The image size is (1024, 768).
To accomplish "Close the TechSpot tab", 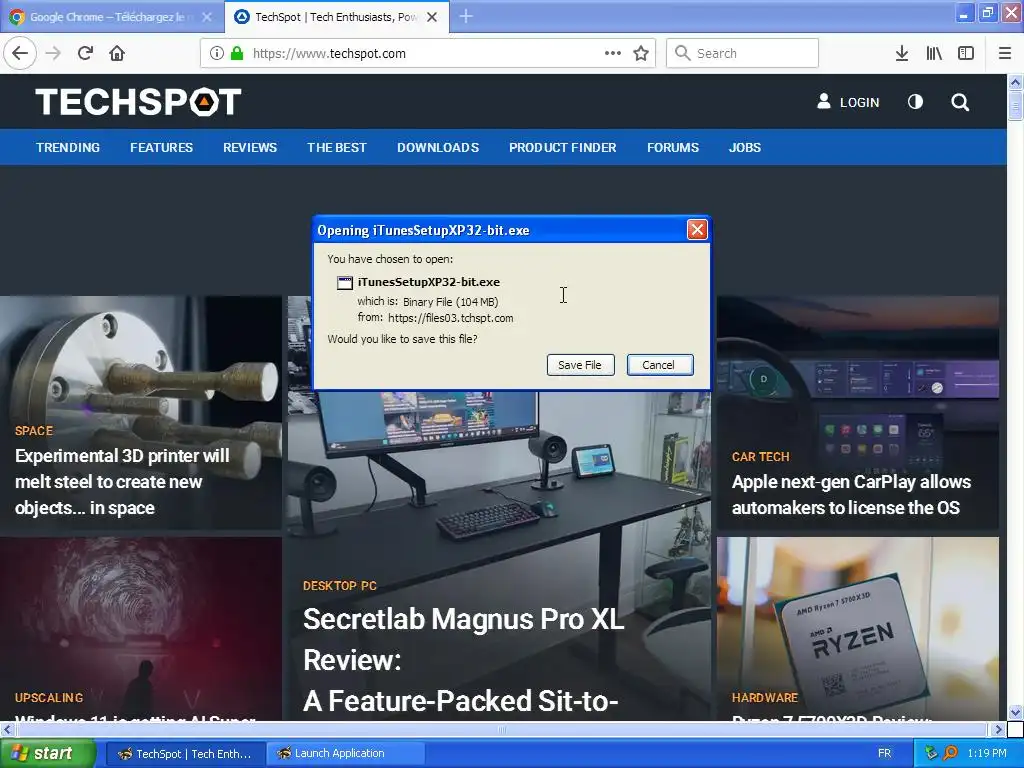I will [x=432, y=17].
